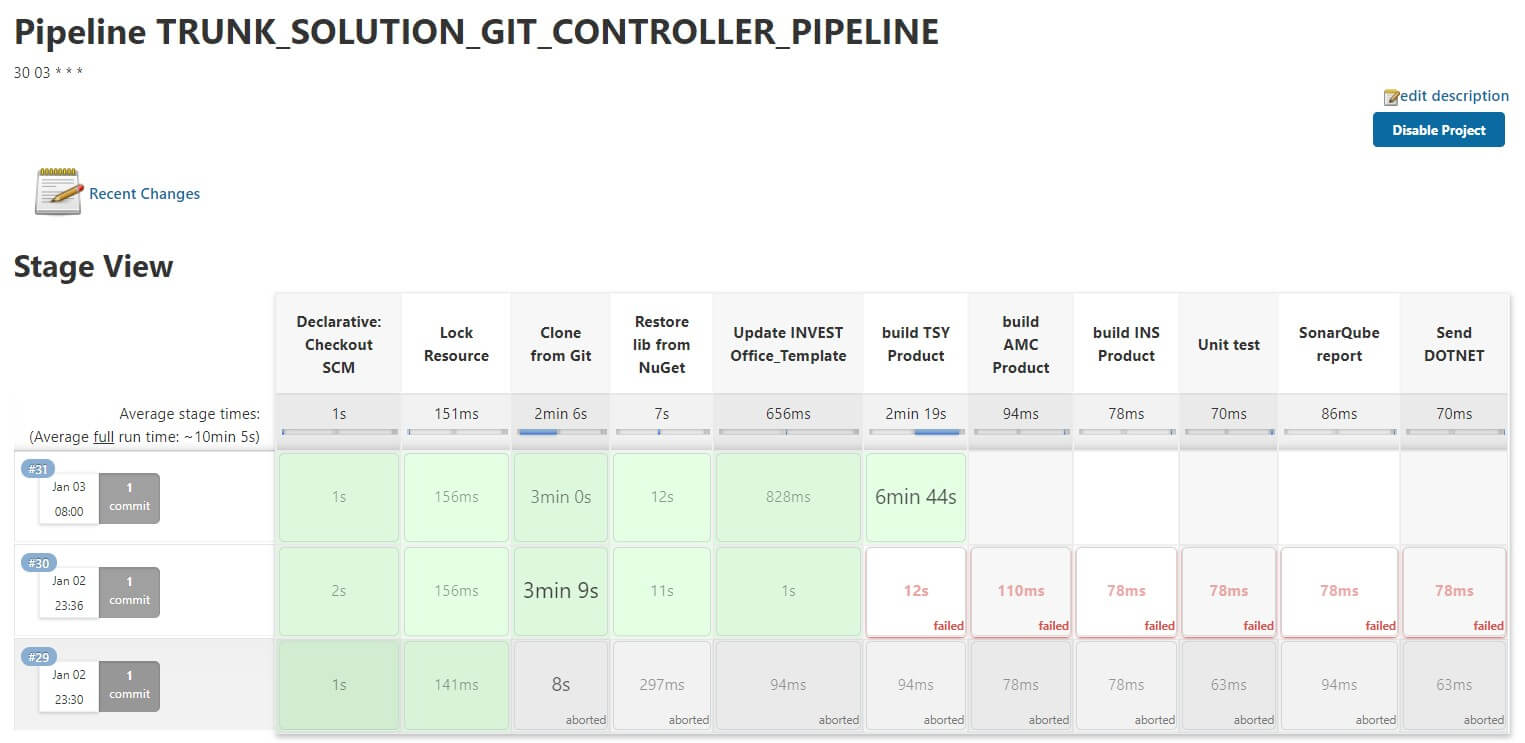This screenshot has width=1525, height=743.
Task: Click the Clone from Git average time bar
Action: pos(561,432)
